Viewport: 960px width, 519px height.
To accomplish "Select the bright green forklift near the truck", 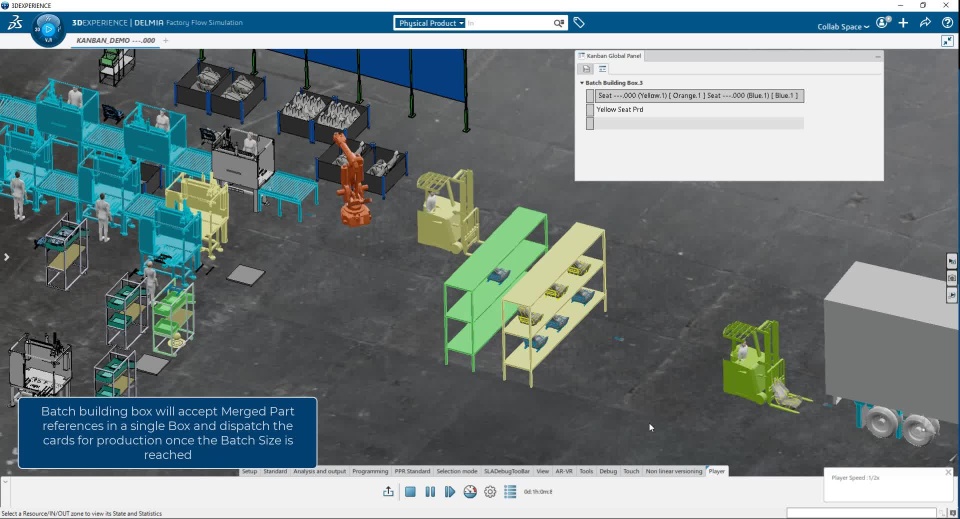I will pos(754,364).
